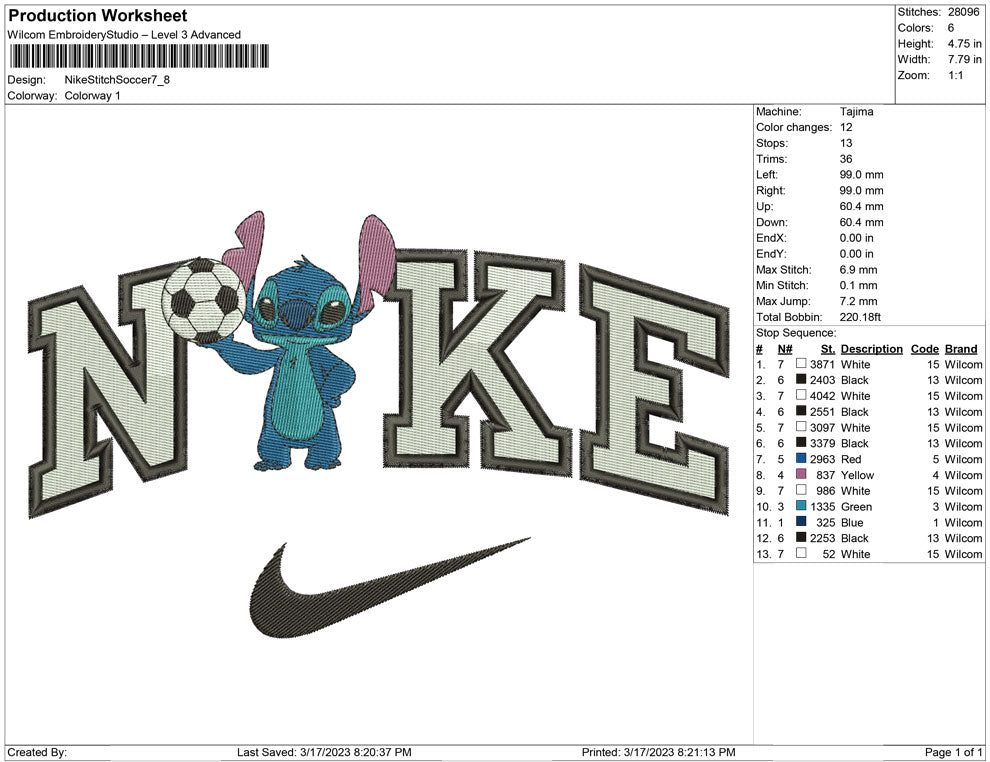Click the 'Printed: 3/17/2023 8:21:13 PM' footer
This screenshot has height=762, width=990.
[659, 752]
